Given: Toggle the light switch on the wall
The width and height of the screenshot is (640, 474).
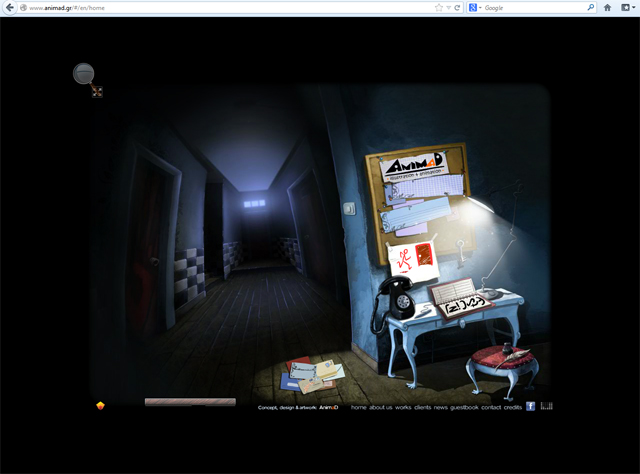Looking at the screenshot, I should pos(349,209).
